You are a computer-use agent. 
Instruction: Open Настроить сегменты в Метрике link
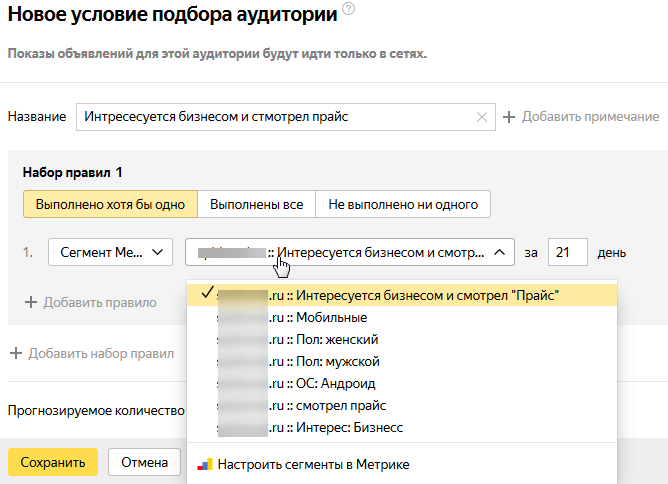point(313,464)
